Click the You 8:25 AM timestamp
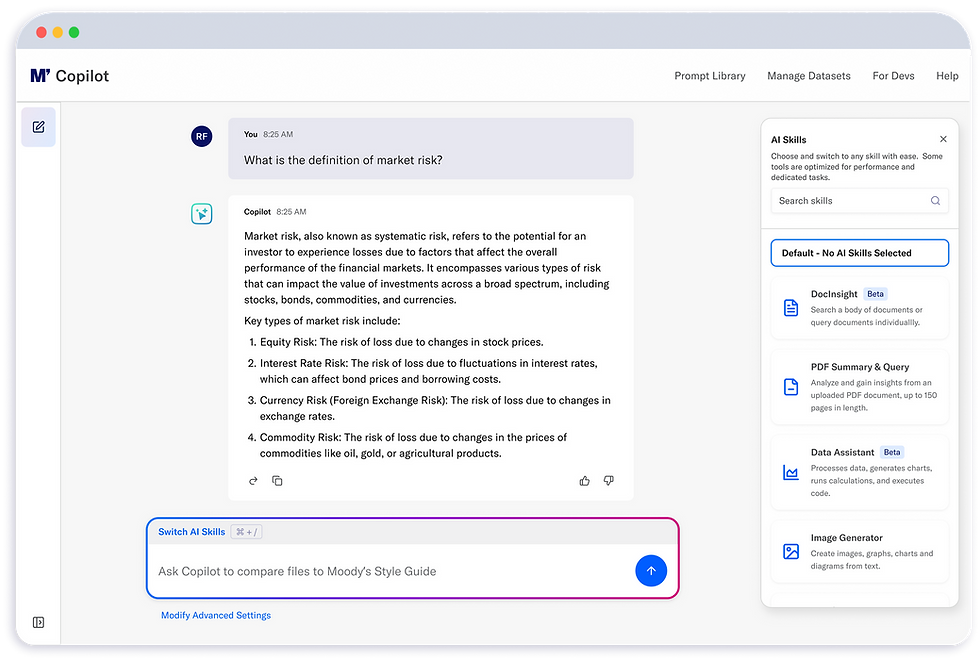980x660 pixels. 278,134
